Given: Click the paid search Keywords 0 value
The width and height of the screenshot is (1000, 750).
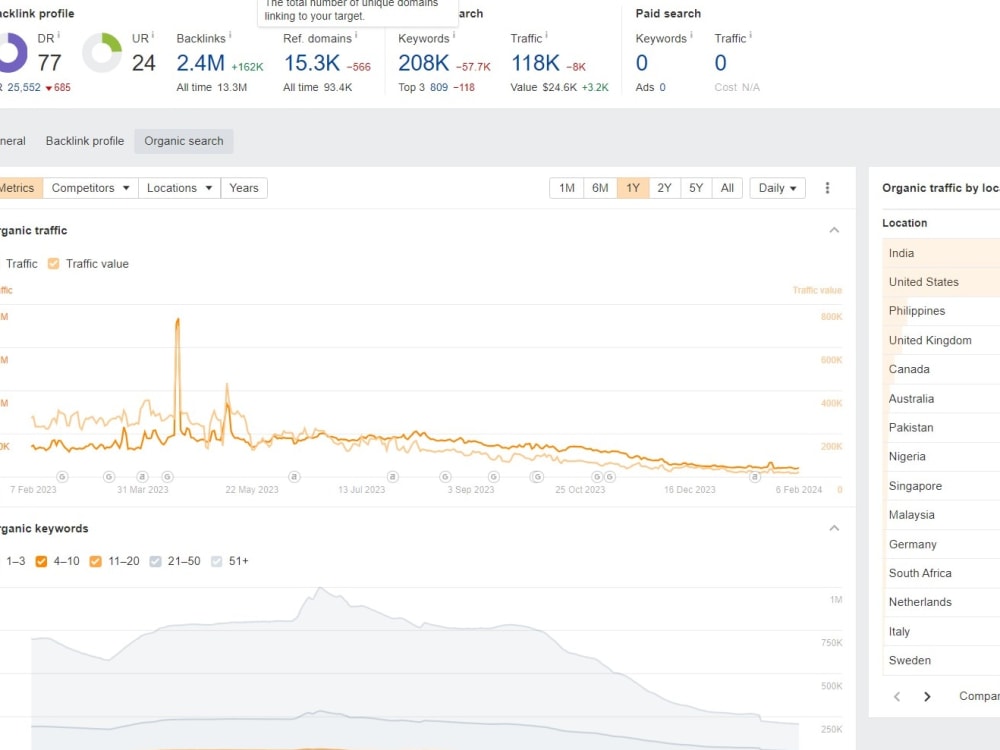Looking at the screenshot, I should pyautogui.click(x=642, y=63).
